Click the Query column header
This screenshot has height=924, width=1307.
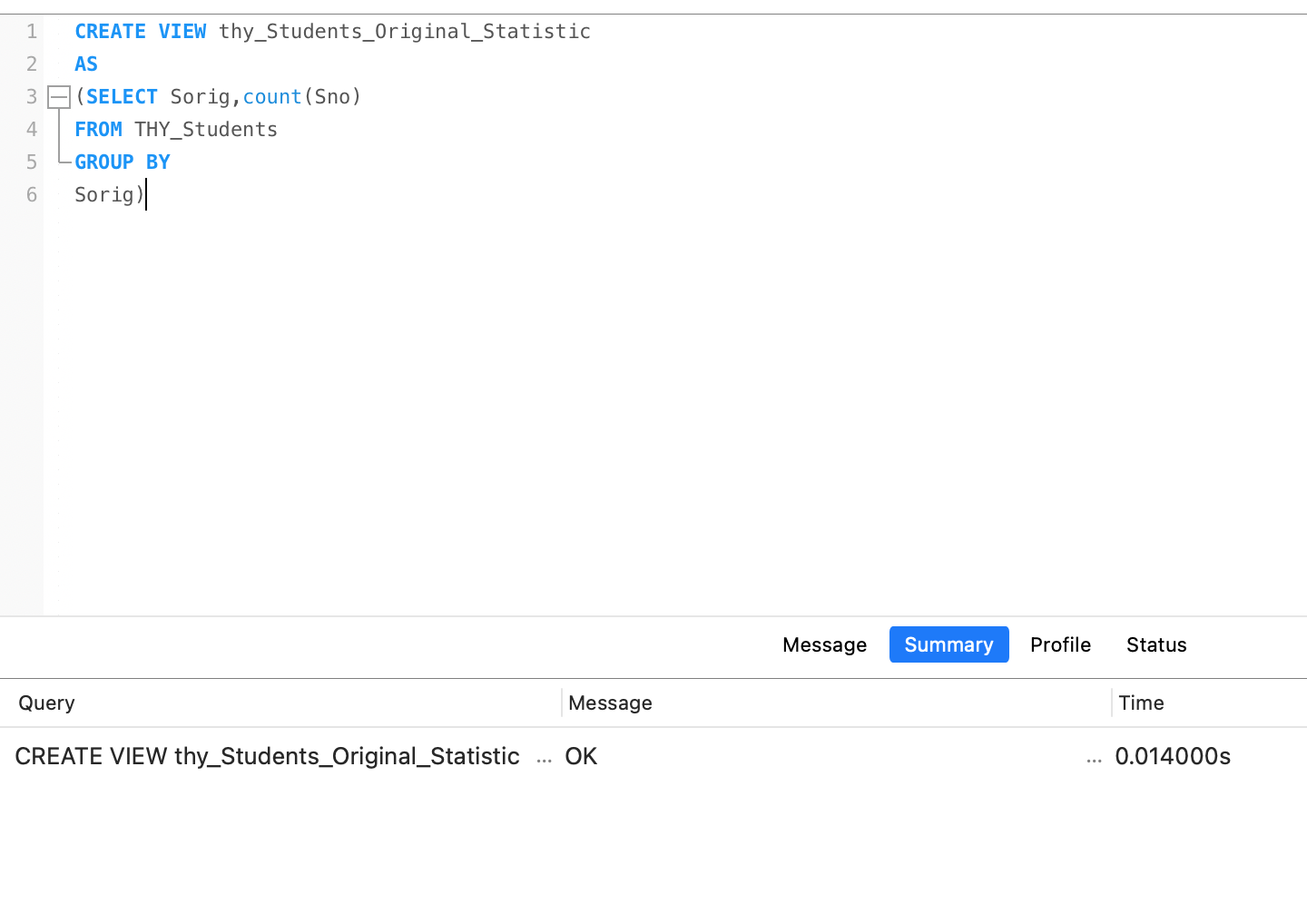click(x=47, y=703)
